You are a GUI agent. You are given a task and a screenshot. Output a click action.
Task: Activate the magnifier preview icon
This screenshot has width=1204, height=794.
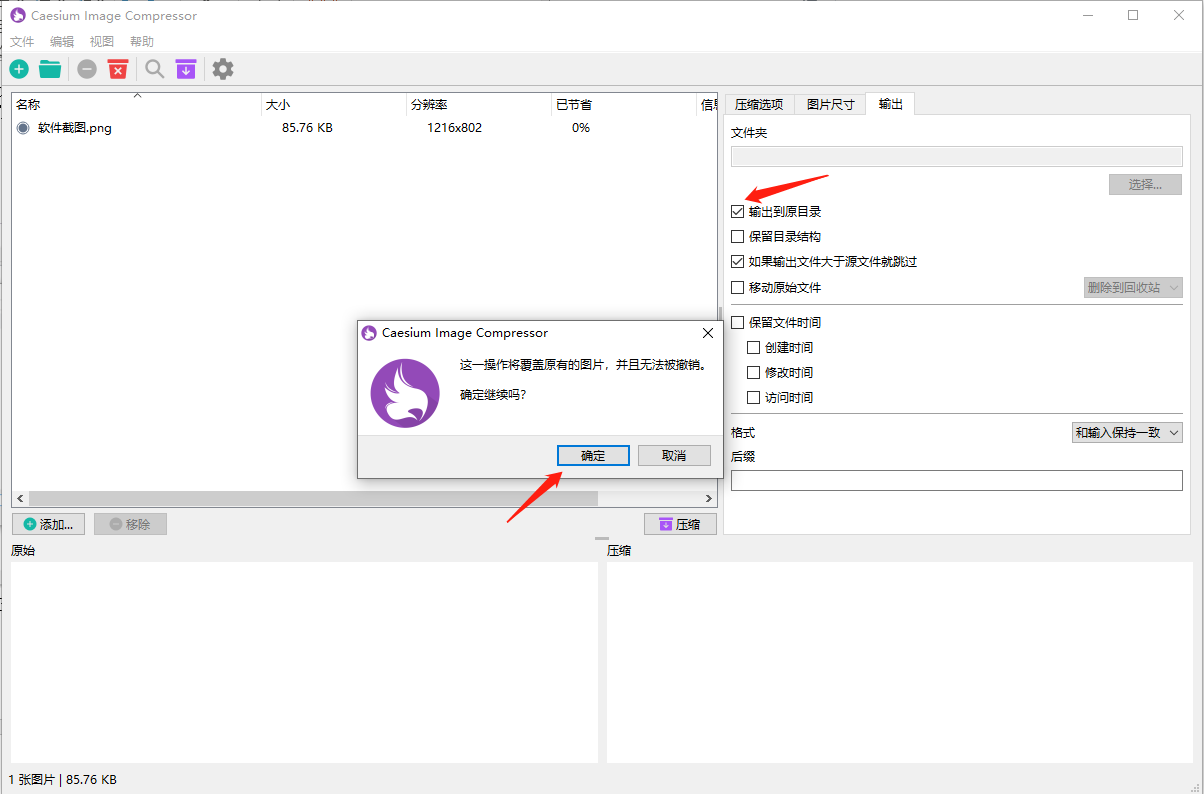pyautogui.click(x=154, y=68)
